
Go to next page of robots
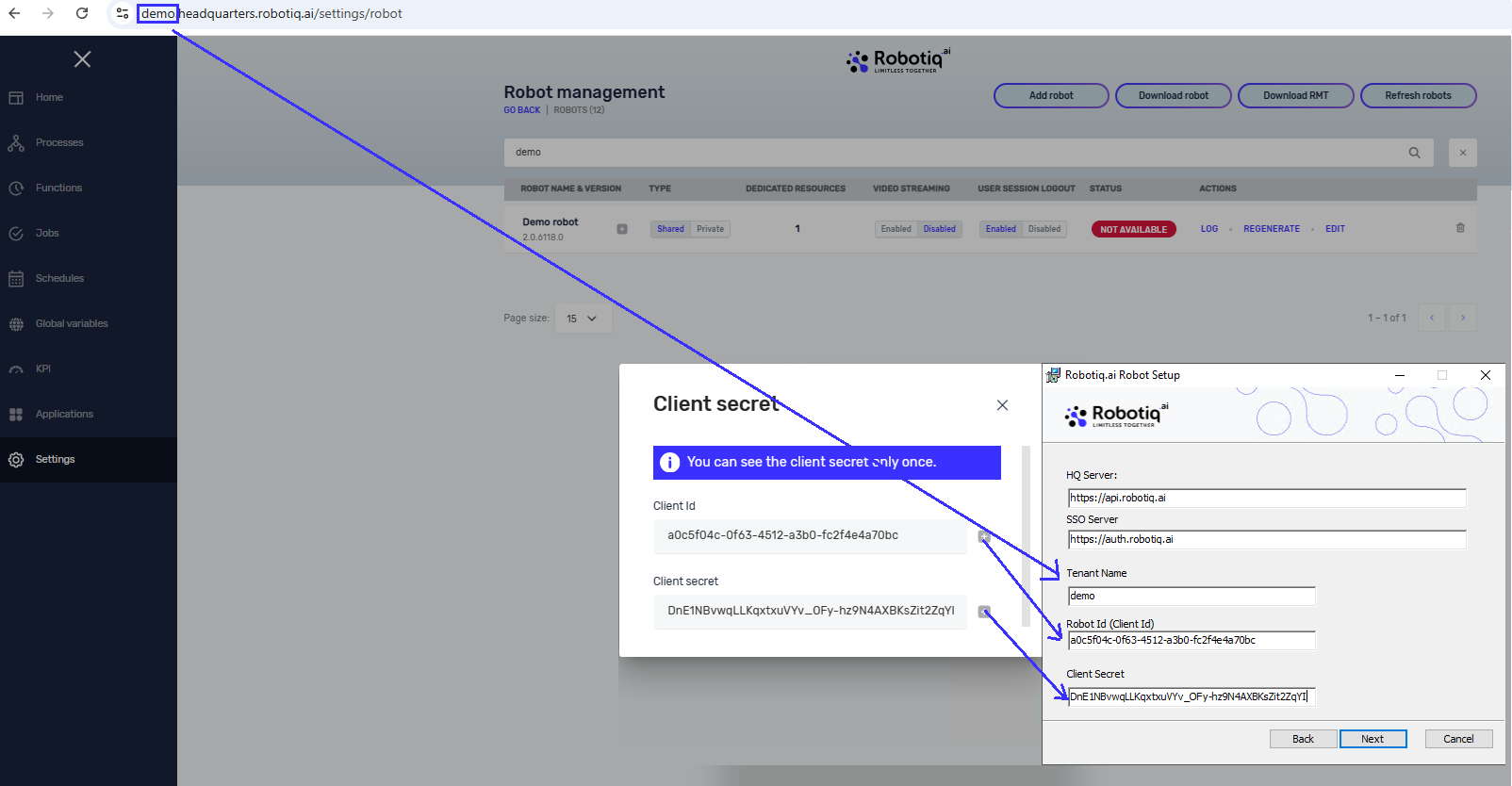[x=1463, y=318]
